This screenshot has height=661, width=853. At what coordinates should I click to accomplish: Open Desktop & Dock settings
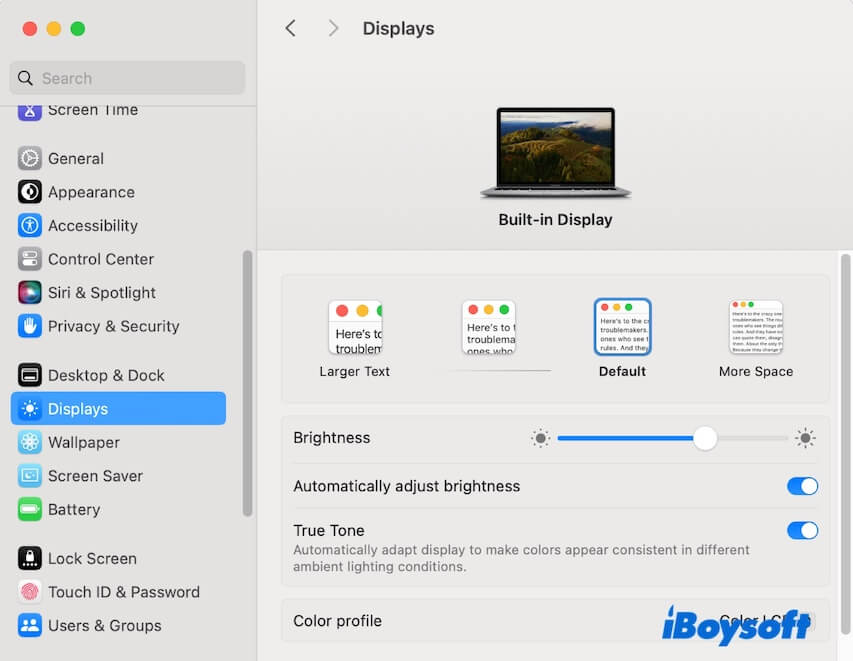pos(106,375)
